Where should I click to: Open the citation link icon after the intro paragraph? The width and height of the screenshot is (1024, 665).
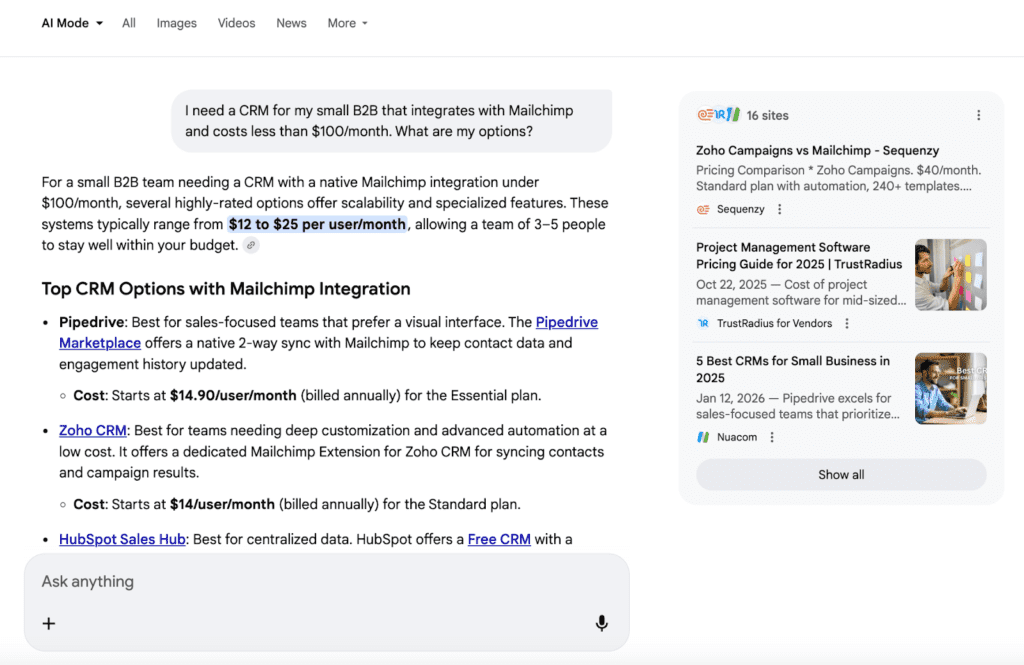tap(250, 245)
